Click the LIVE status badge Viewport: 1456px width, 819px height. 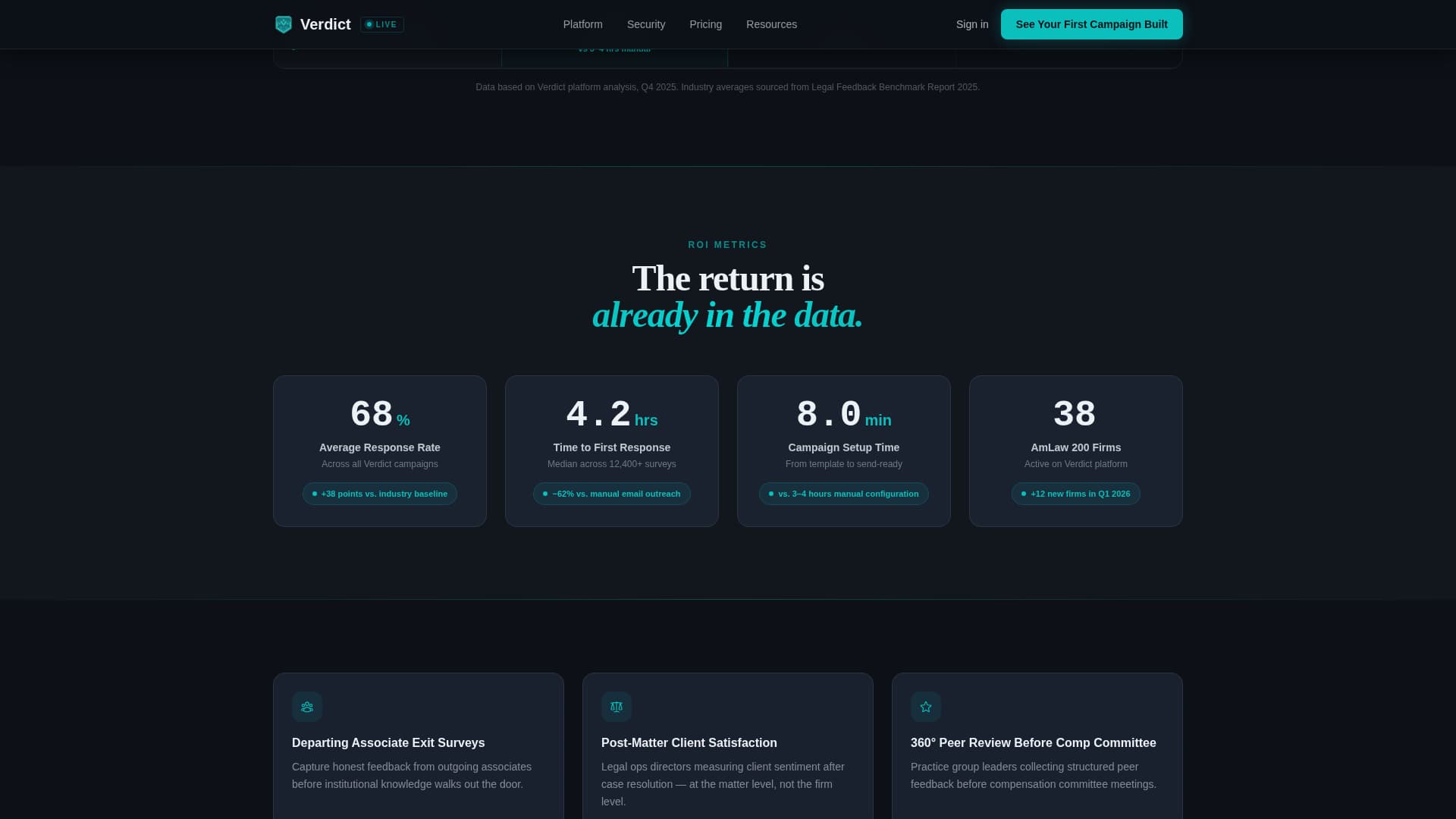click(x=382, y=24)
